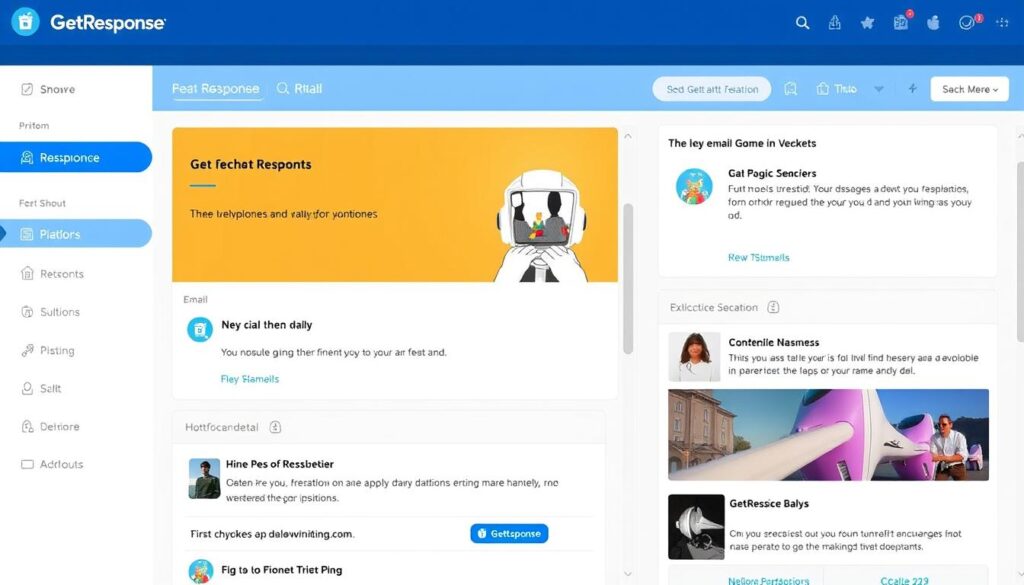Screen dimensions: 1024x585
Task: Open the chevron dropdown next to Thio
Action: tap(879, 89)
